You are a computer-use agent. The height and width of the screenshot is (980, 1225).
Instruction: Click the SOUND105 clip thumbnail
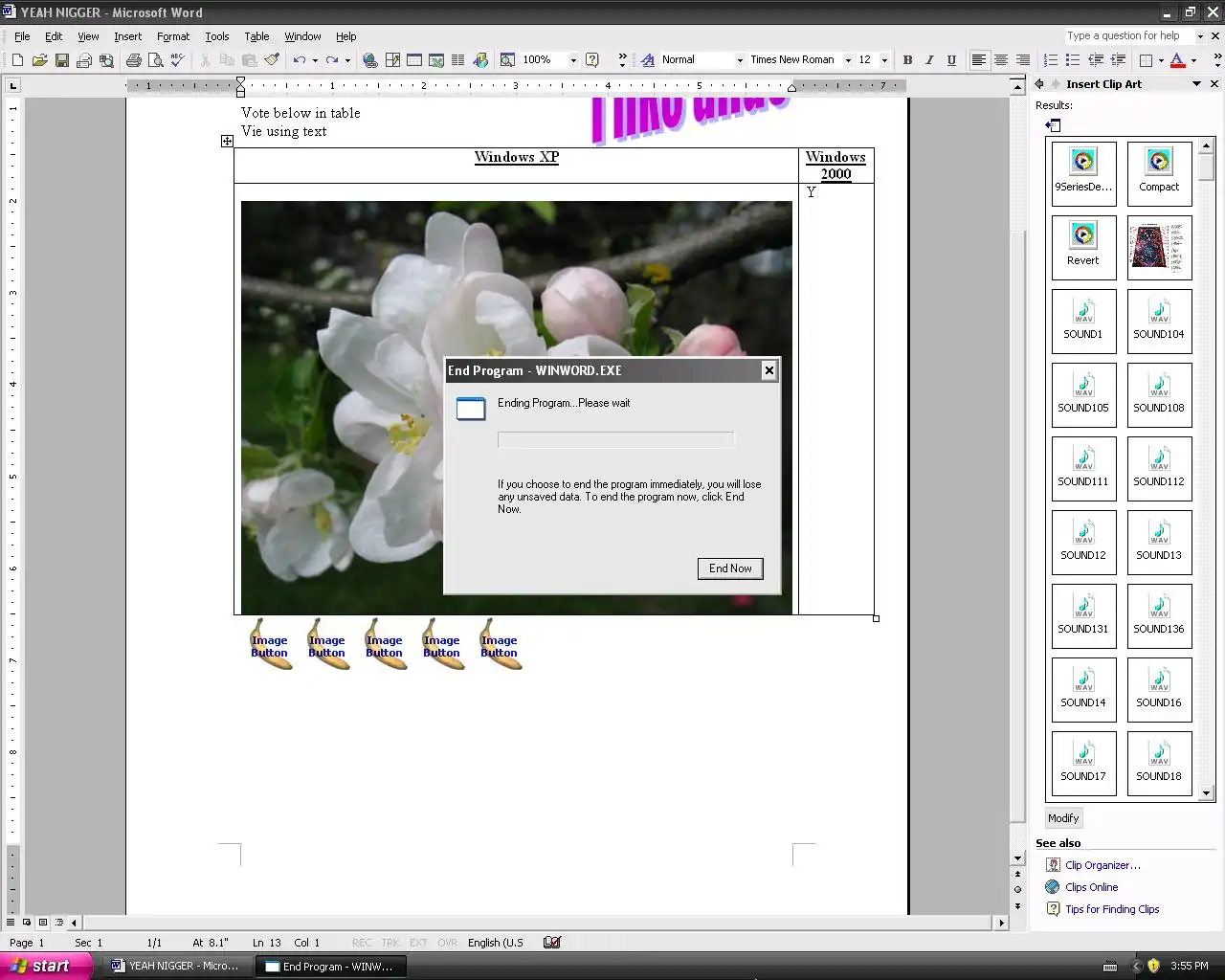pyautogui.click(x=1083, y=394)
